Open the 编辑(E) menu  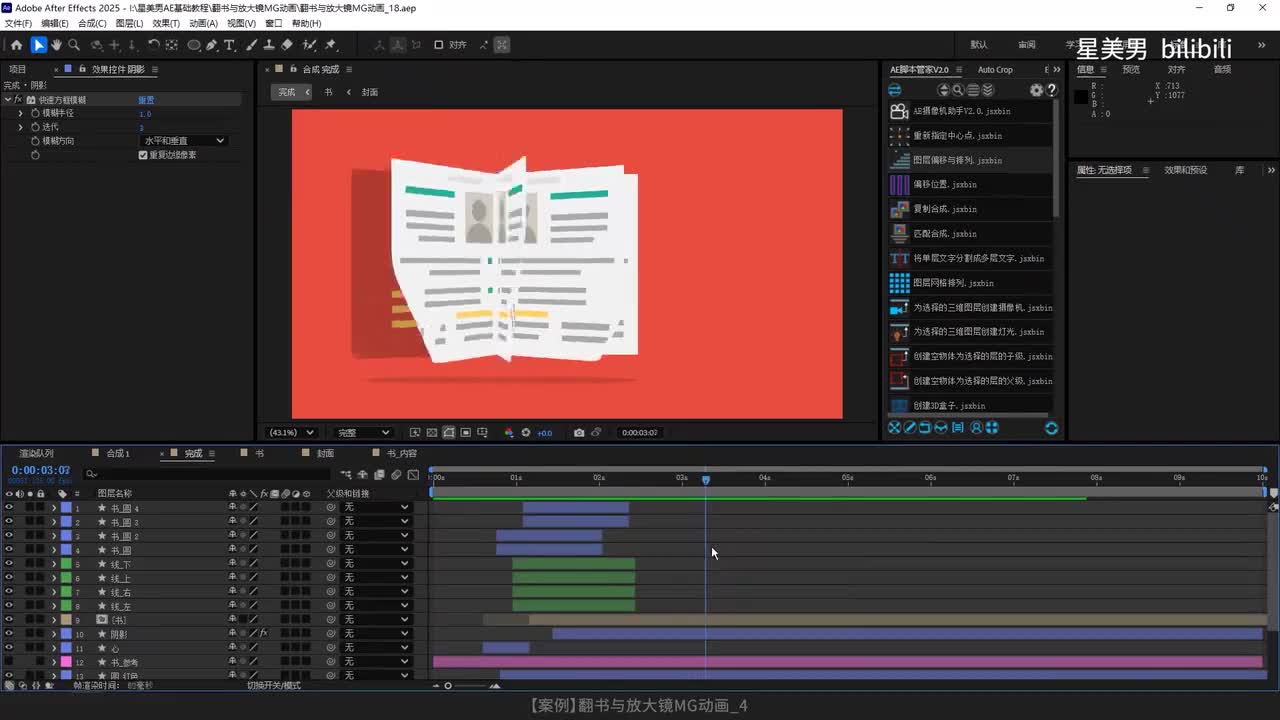click(x=55, y=23)
